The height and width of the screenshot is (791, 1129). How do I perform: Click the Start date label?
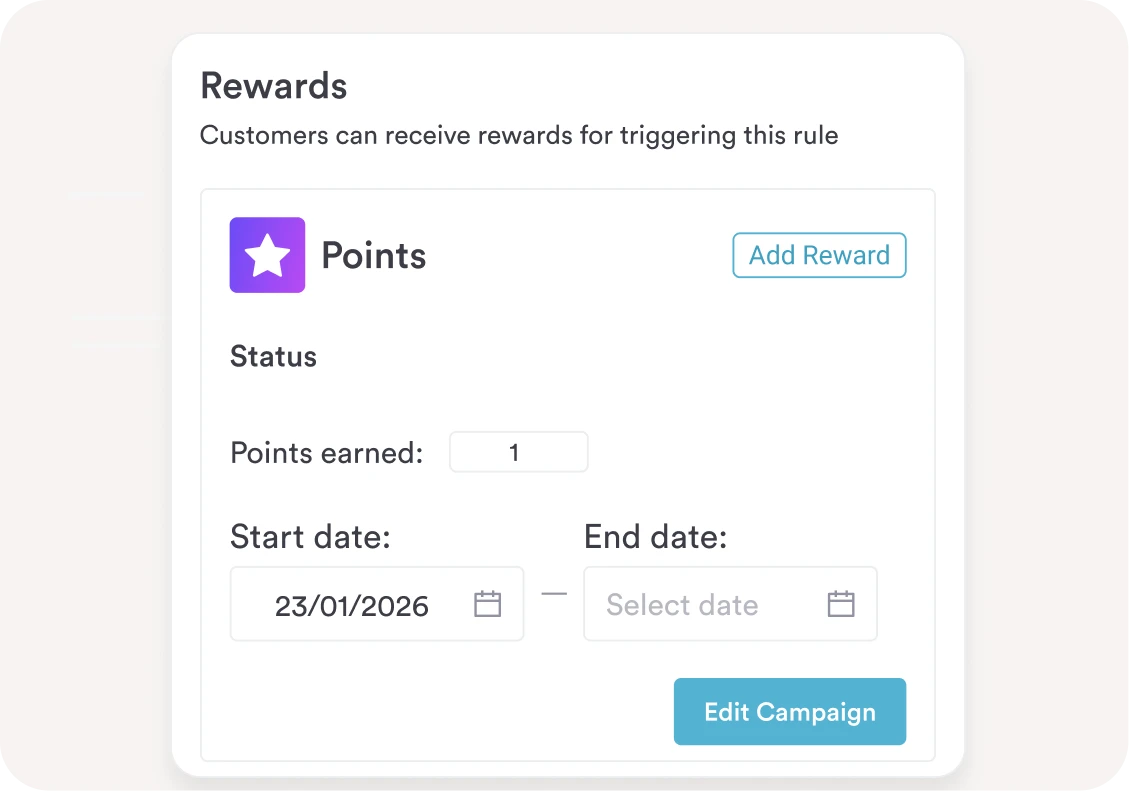pyautogui.click(x=310, y=537)
